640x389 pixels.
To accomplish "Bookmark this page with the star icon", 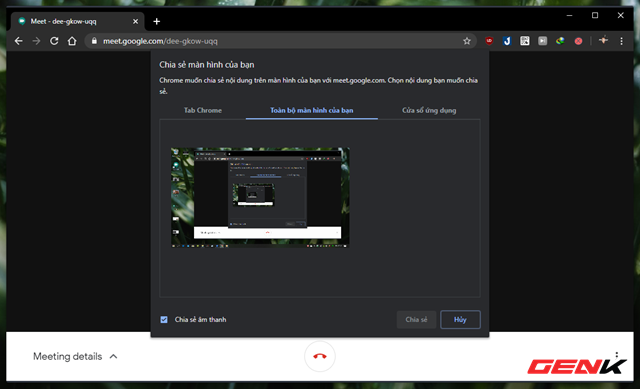I will click(x=467, y=41).
